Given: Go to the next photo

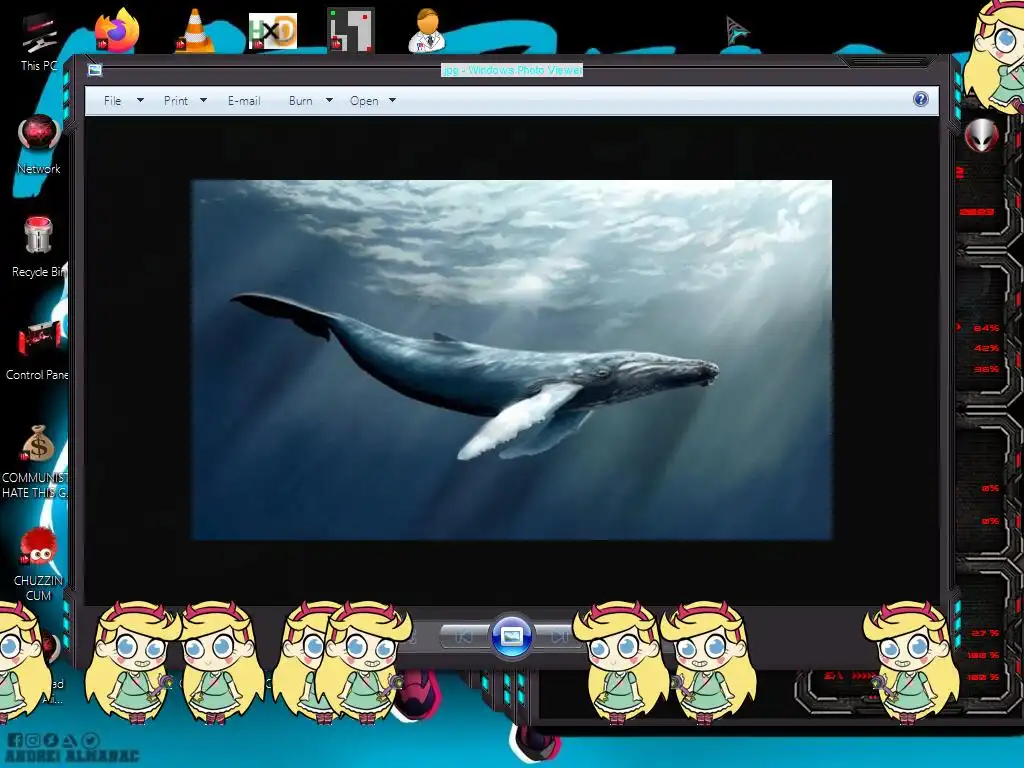Looking at the screenshot, I should (x=558, y=637).
